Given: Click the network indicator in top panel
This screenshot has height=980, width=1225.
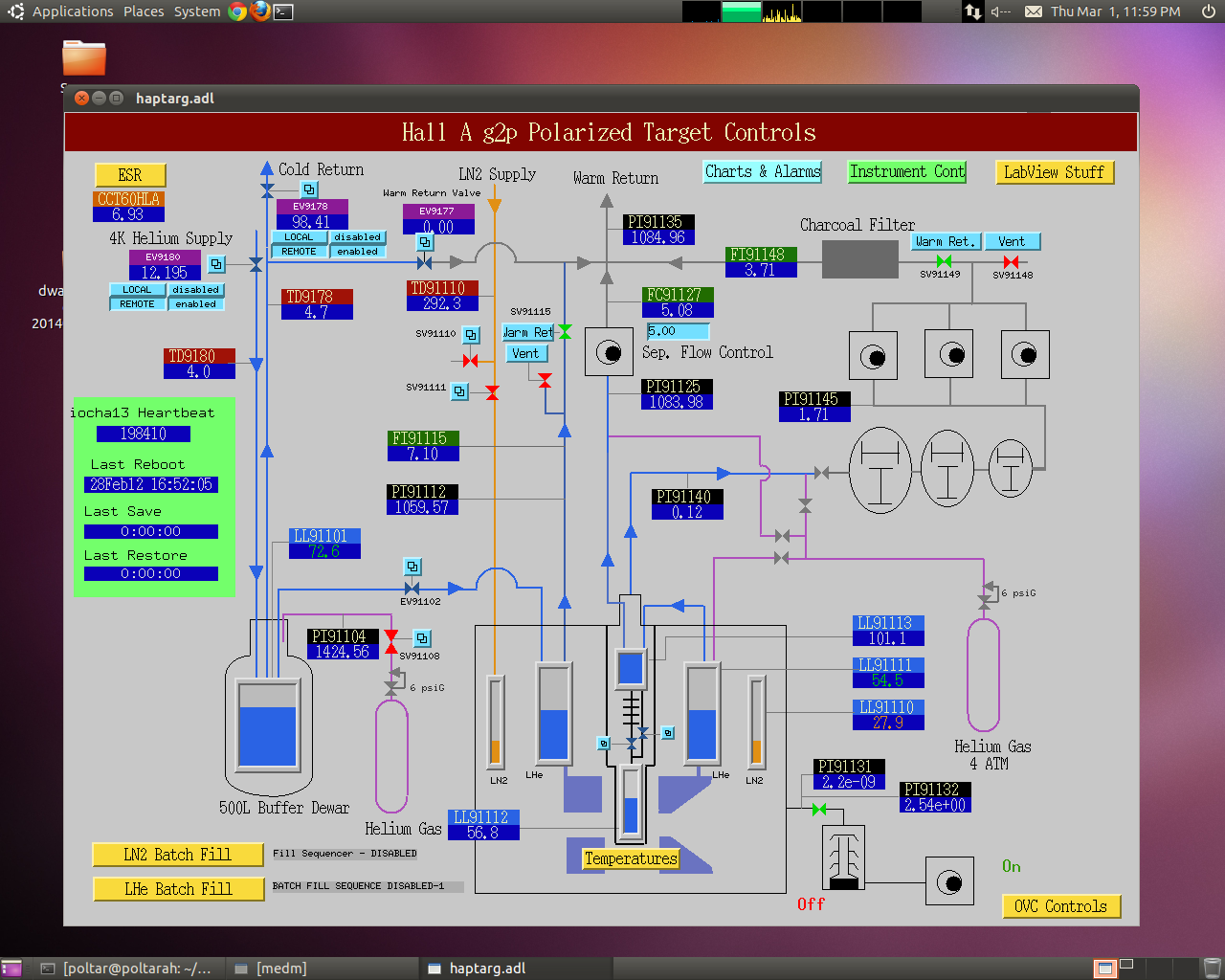Looking at the screenshot, I should coord(972,11).
